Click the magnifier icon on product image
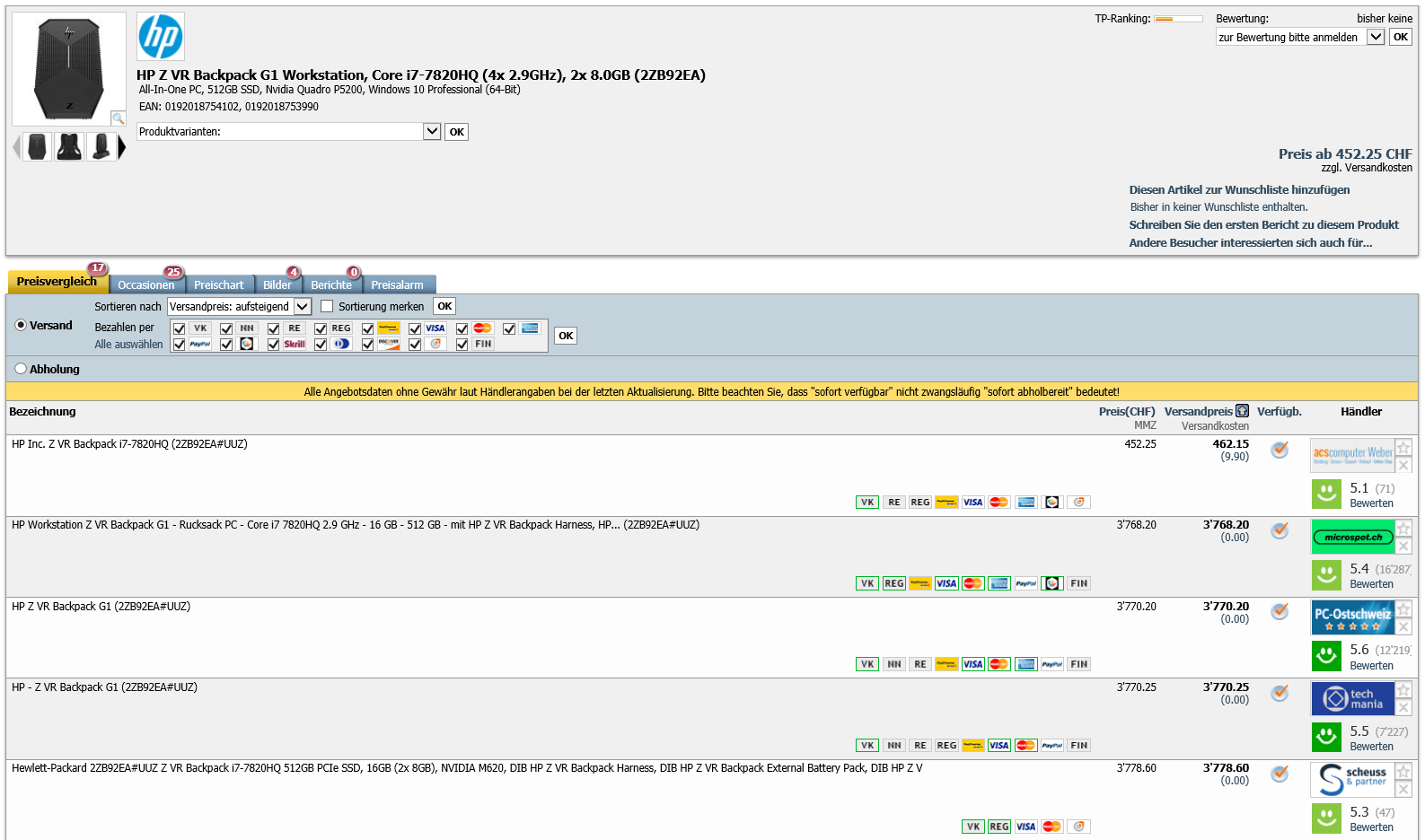Screen dimensions: 1425x840 click(118, 118)
